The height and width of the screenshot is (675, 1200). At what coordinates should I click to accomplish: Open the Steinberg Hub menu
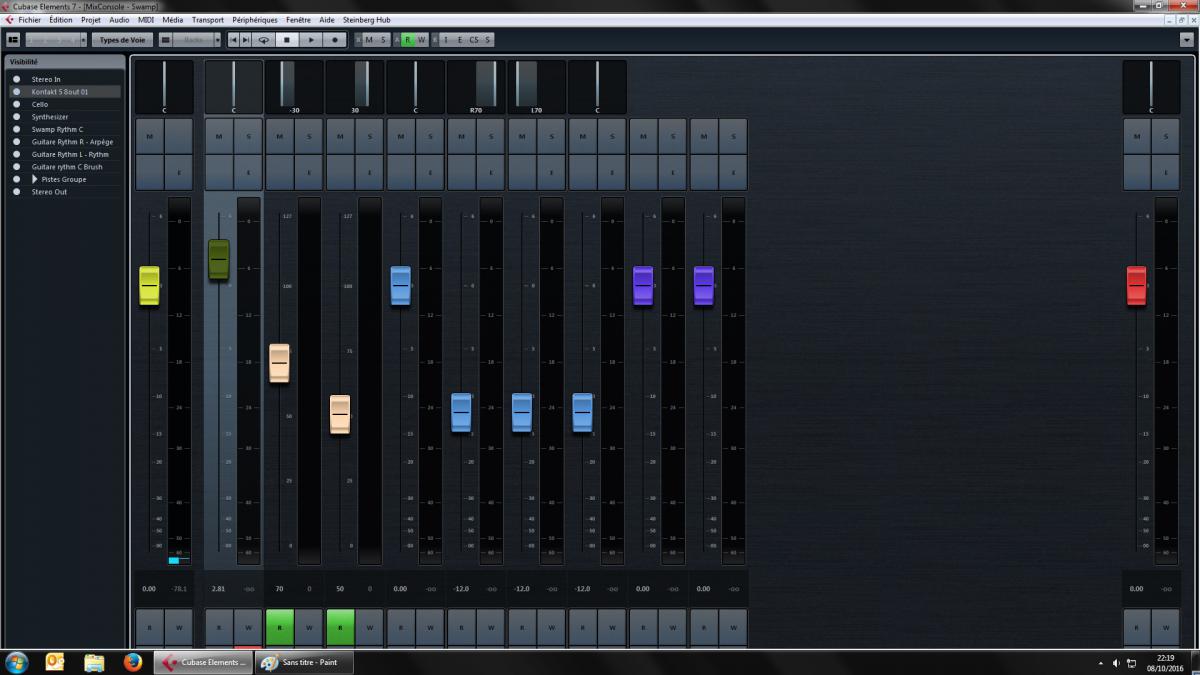367,20
